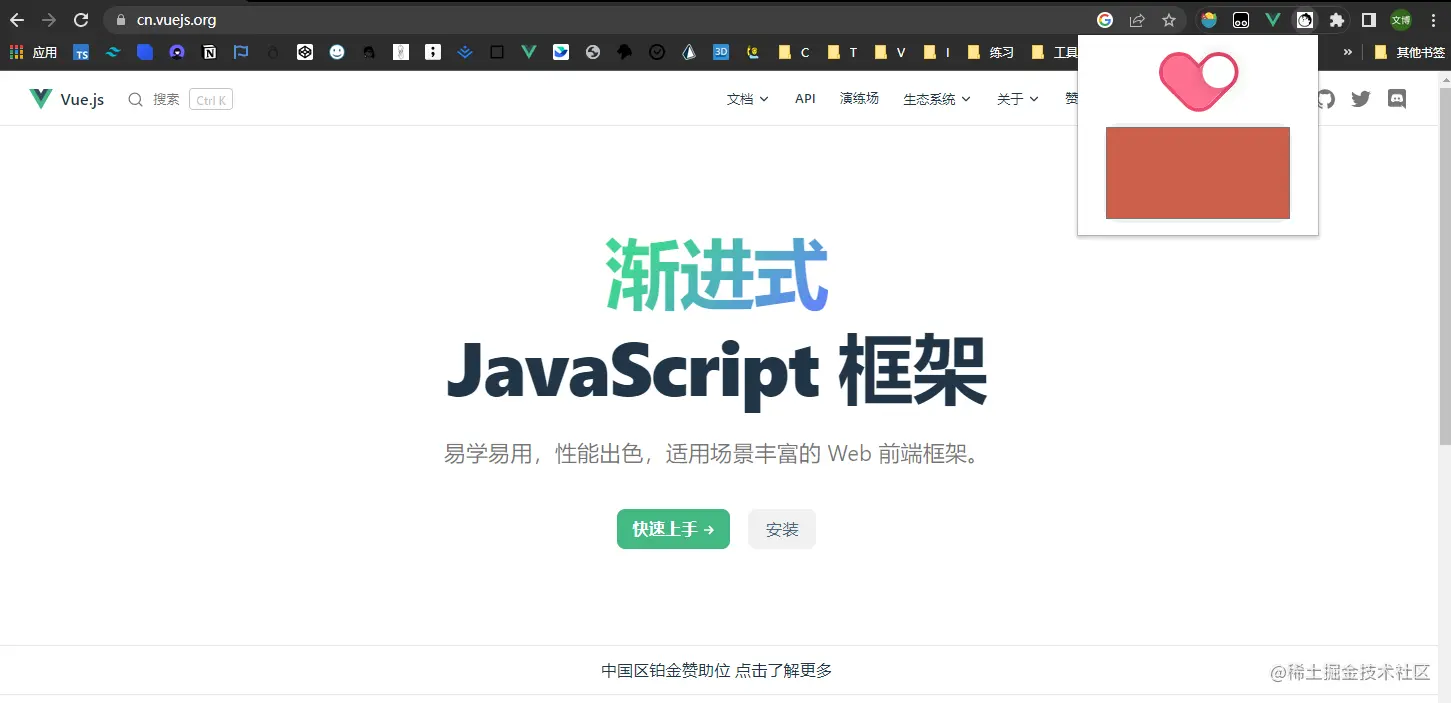Focus the 搜索 search field
Viewport: 1451px width, 703px height.
point(180,99)
